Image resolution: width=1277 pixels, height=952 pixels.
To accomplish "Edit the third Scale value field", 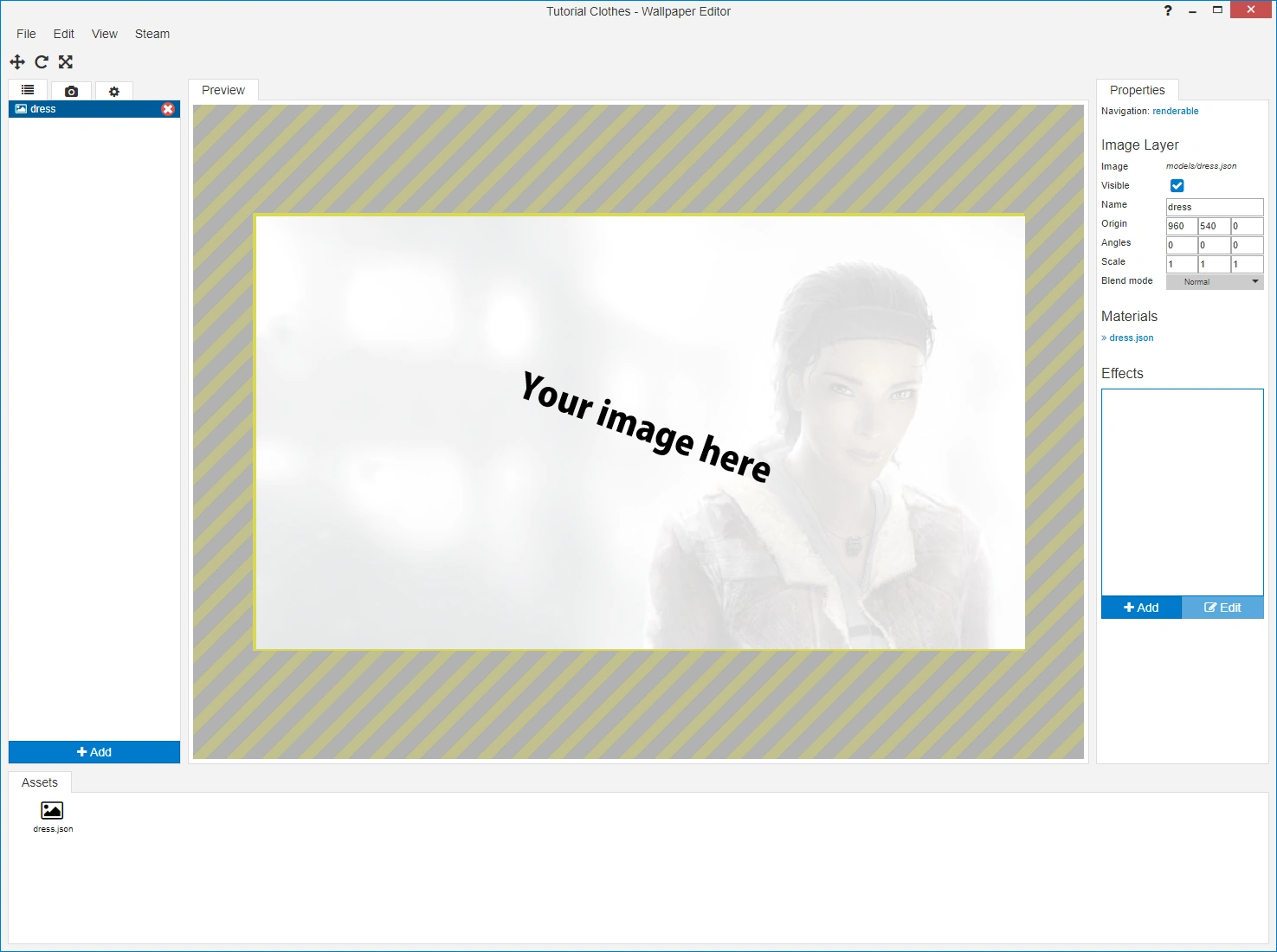I will pos(1248,264).
